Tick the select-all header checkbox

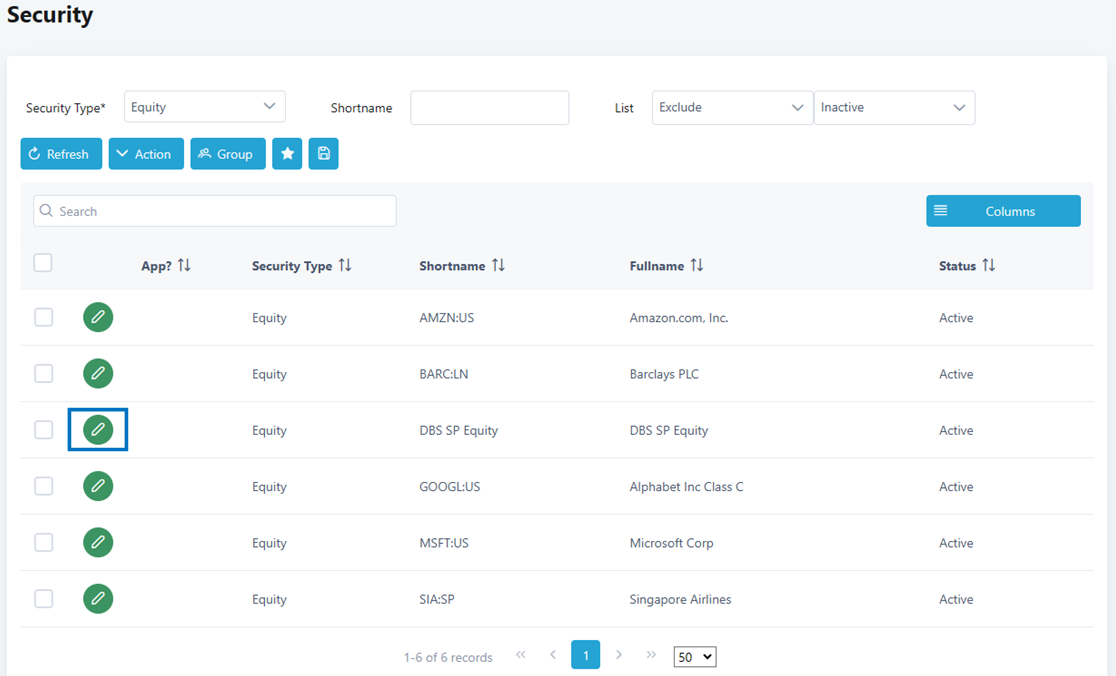click(43, 263)
